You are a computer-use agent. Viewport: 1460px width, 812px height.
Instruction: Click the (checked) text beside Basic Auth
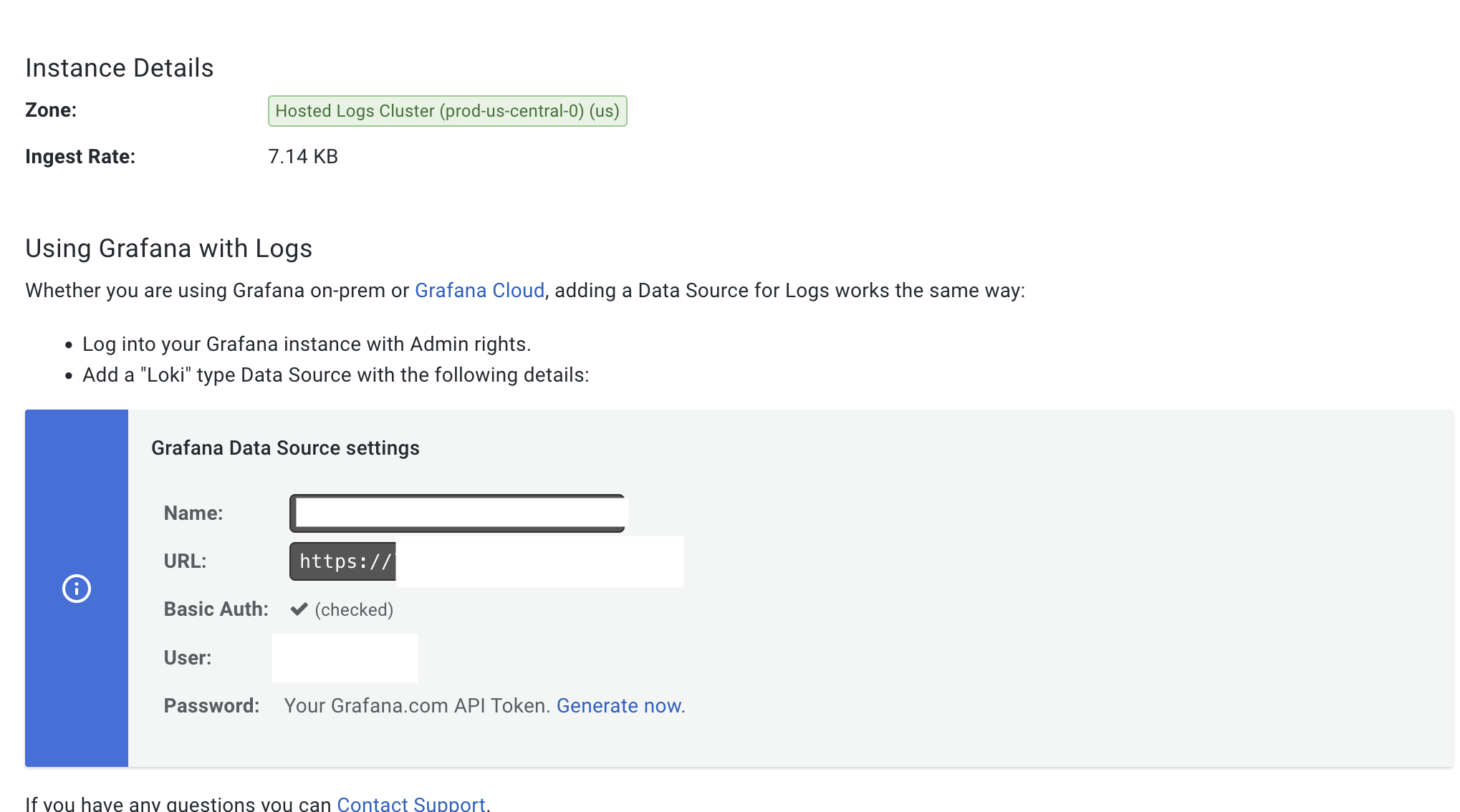(354, 610)
